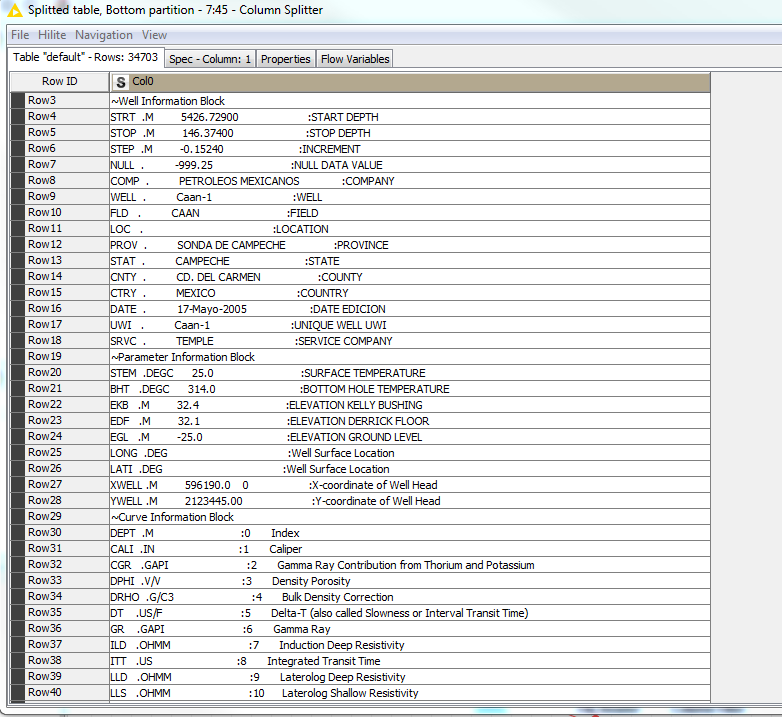Switch to Table "default" rows tab
Image resolution: width=782 pixels, height=717 pixels.
(x=85, y=57)
